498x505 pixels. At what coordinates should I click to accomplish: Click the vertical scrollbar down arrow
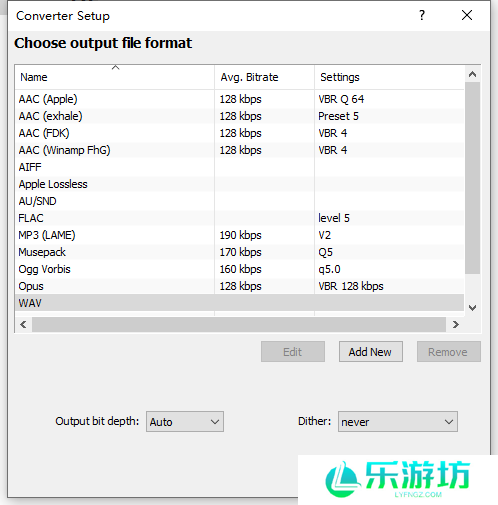tap(472, 307)
